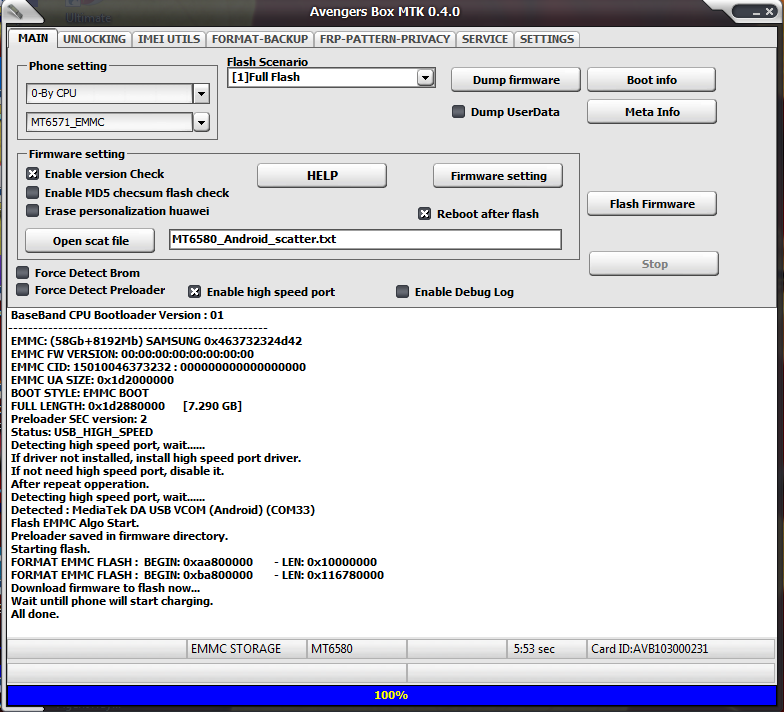Screen dimensions: 784x712
Task: Click the 5:53 sec timer status
Action: point(546,648)
